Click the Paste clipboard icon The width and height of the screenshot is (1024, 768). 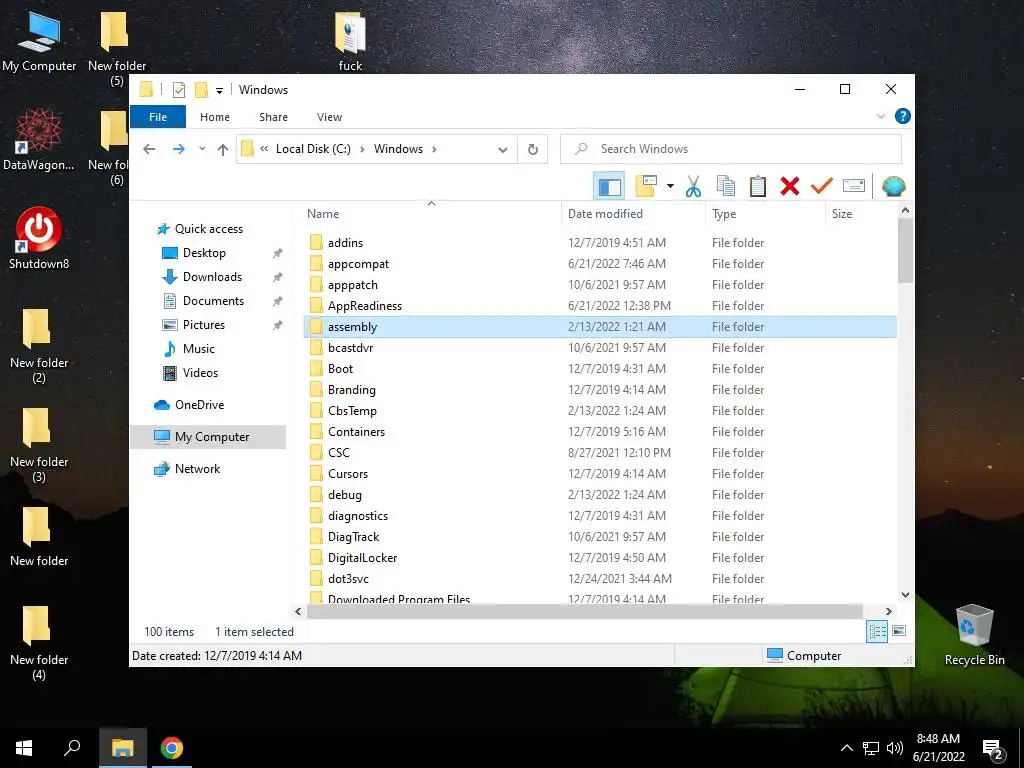(758, 187)
